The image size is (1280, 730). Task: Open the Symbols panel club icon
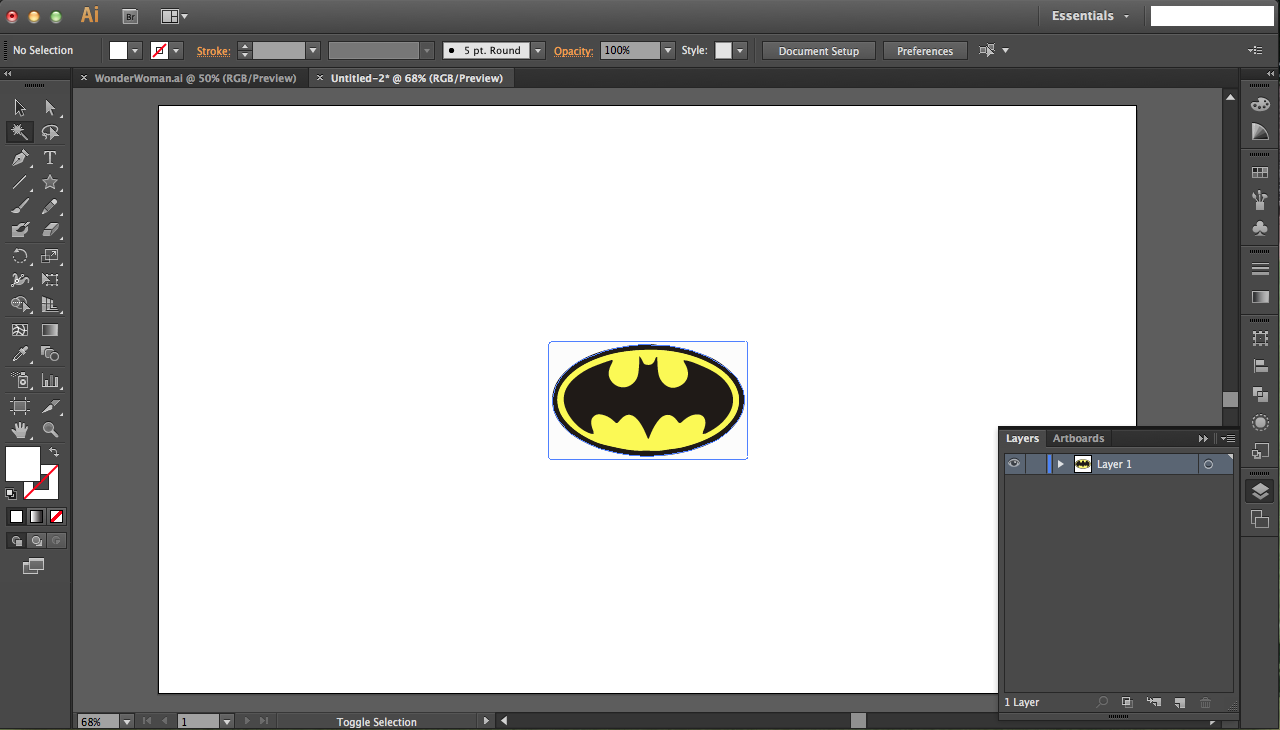(1260, 228)
